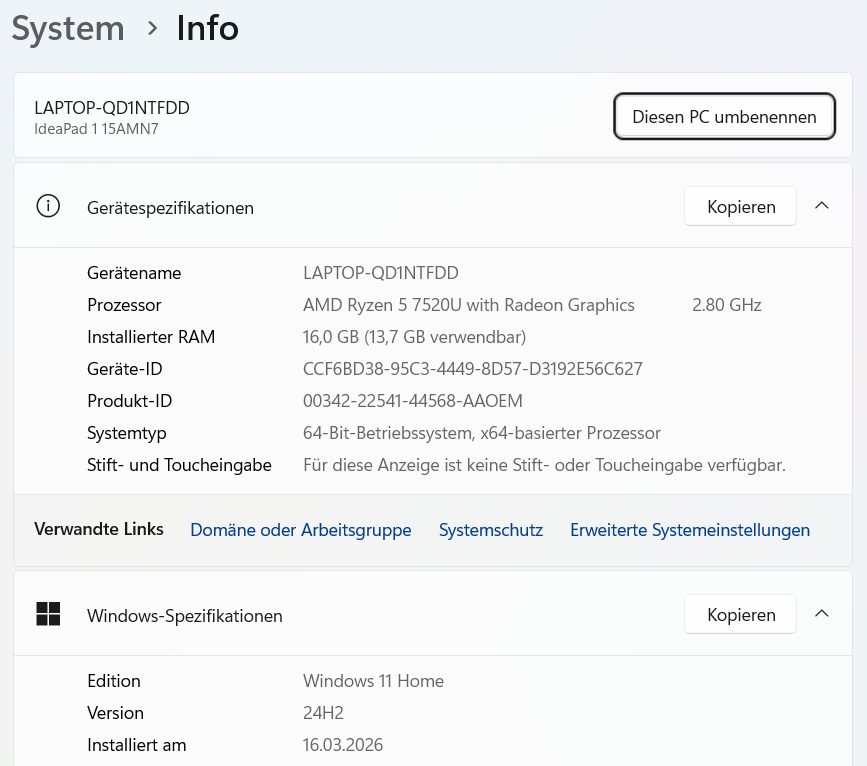Click the Produkt-ID label
Viewport: 867px width, 766px height.
pyautogui.click(x=129, y=401)
